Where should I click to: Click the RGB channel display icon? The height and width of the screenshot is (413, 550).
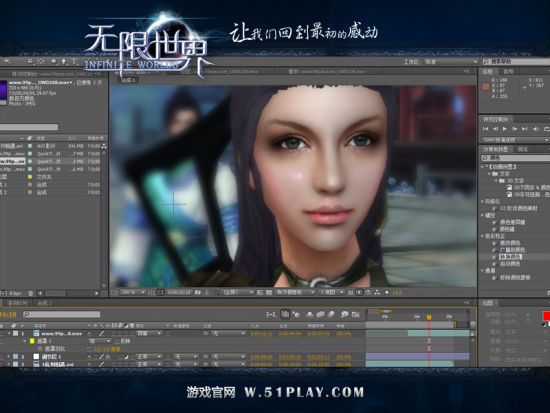coord(215,292)
